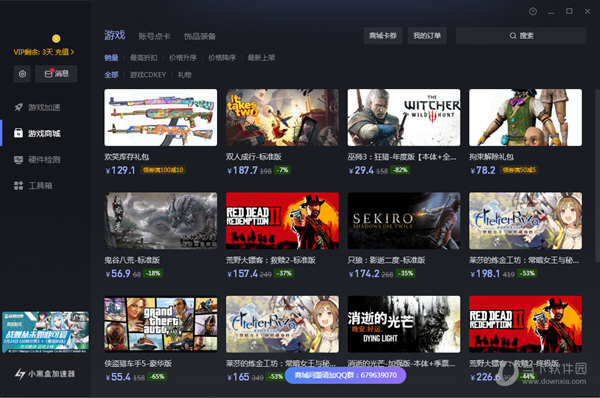Switch to the 游戏 tab
Screen dimensions: 600x398
click(x=115, y=35)
